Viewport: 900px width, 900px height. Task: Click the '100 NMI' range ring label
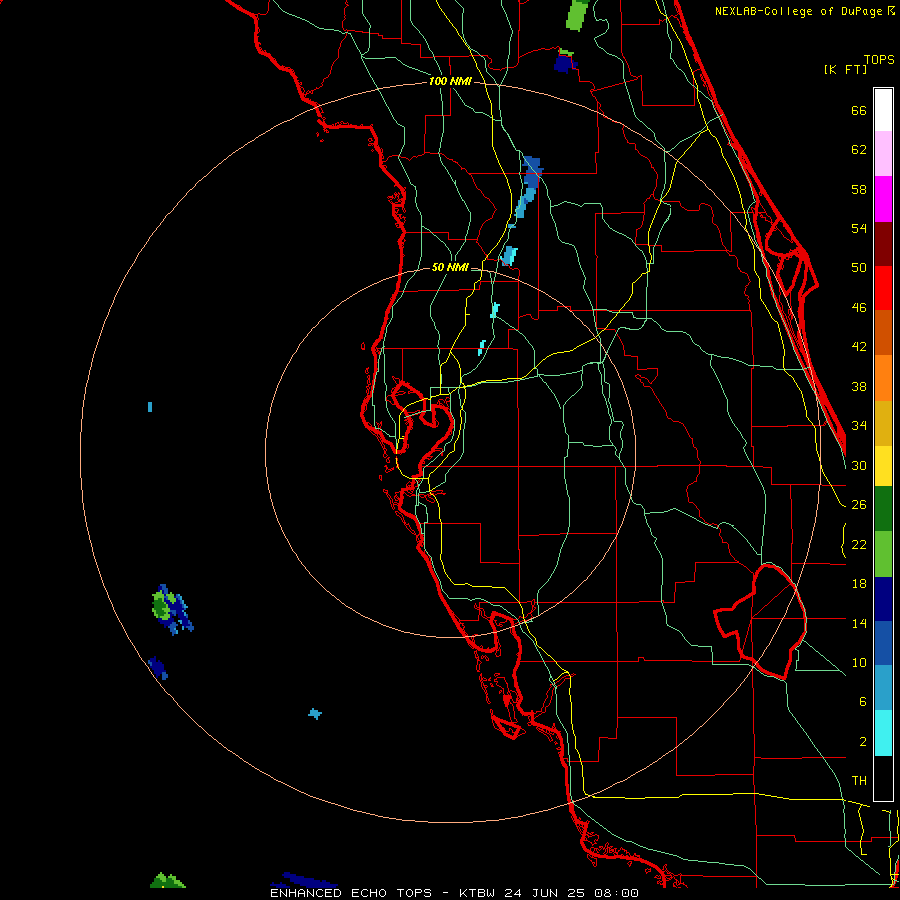450,82
